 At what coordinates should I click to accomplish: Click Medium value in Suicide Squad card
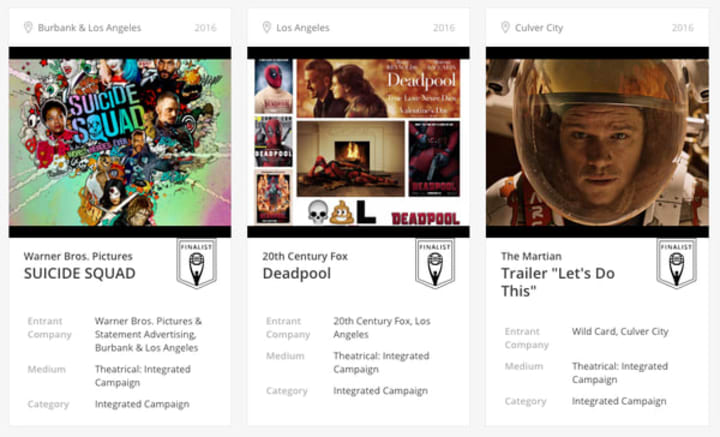tap(143, 375)
